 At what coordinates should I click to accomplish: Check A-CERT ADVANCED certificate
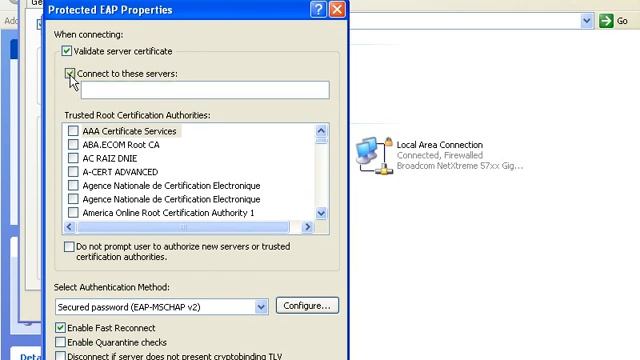click(73, 171)
